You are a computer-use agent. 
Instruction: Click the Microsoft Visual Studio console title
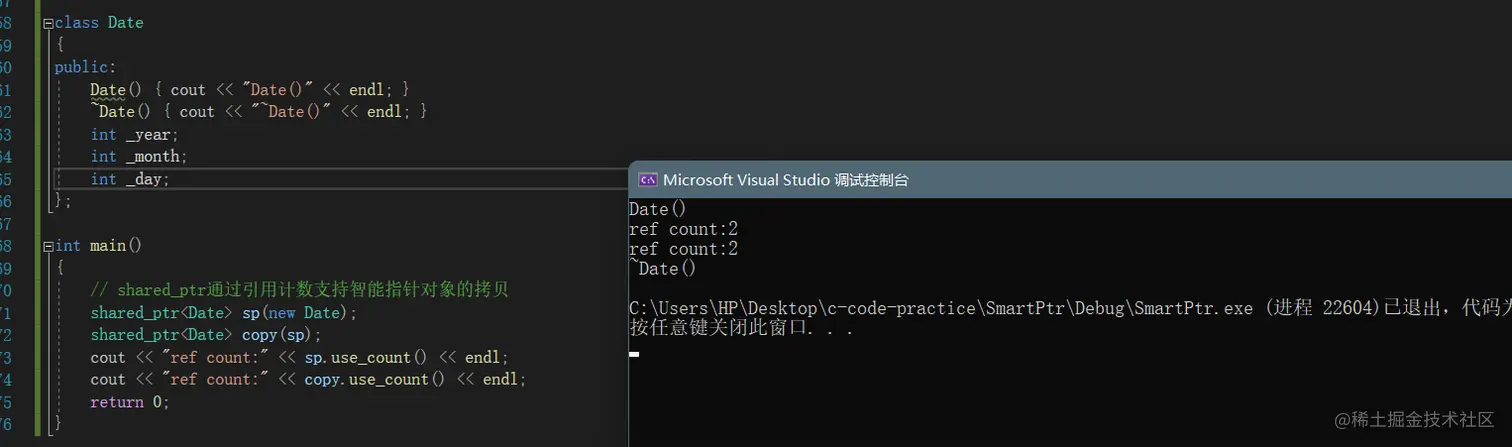[786, 180]
